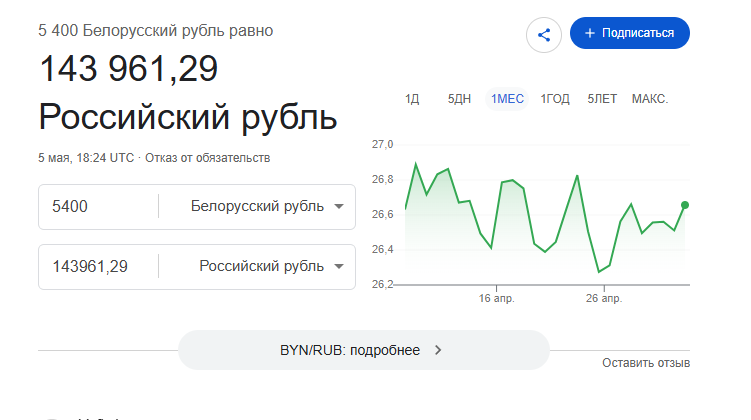The width and height of the screenshot is (751, 420).
Task: Open BYN/RUB: подробнее details
Action: pyautogui.click(x=364, y=350)
